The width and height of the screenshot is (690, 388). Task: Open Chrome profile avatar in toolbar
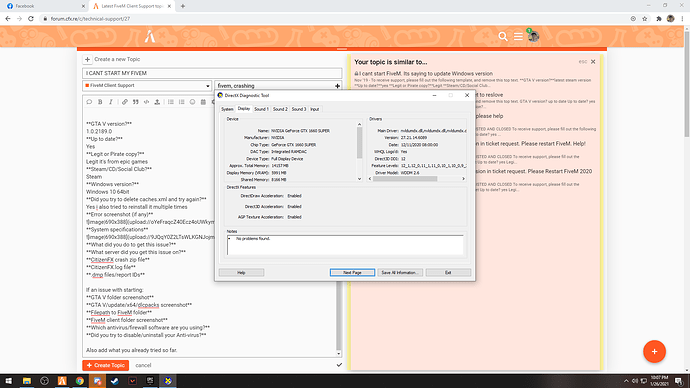(671, 18)
